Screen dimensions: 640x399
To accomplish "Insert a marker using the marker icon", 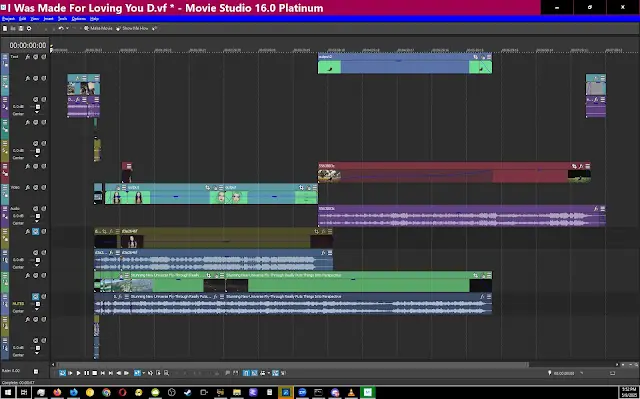I will 228,373.
